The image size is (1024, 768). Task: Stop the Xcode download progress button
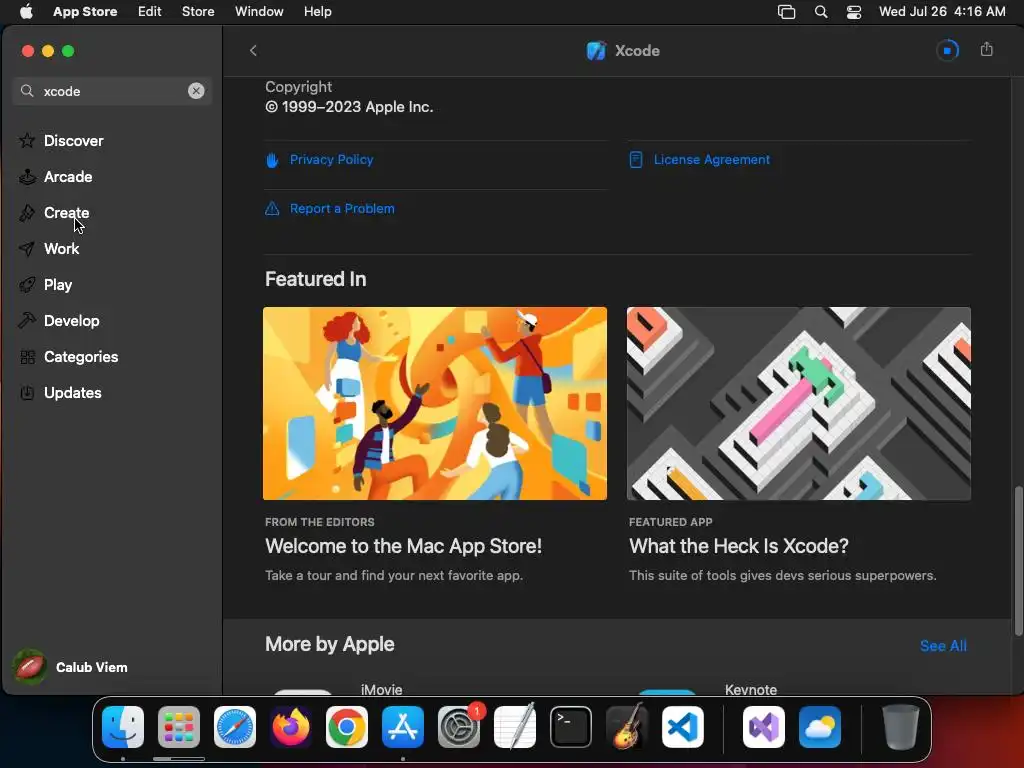[947, 50]
